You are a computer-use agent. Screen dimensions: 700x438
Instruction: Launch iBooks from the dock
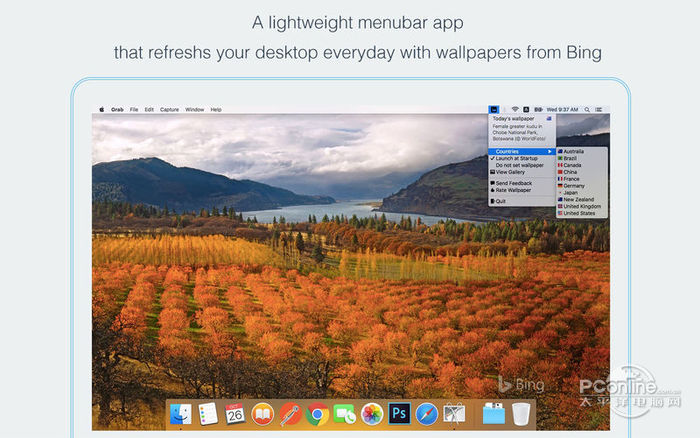262,414
